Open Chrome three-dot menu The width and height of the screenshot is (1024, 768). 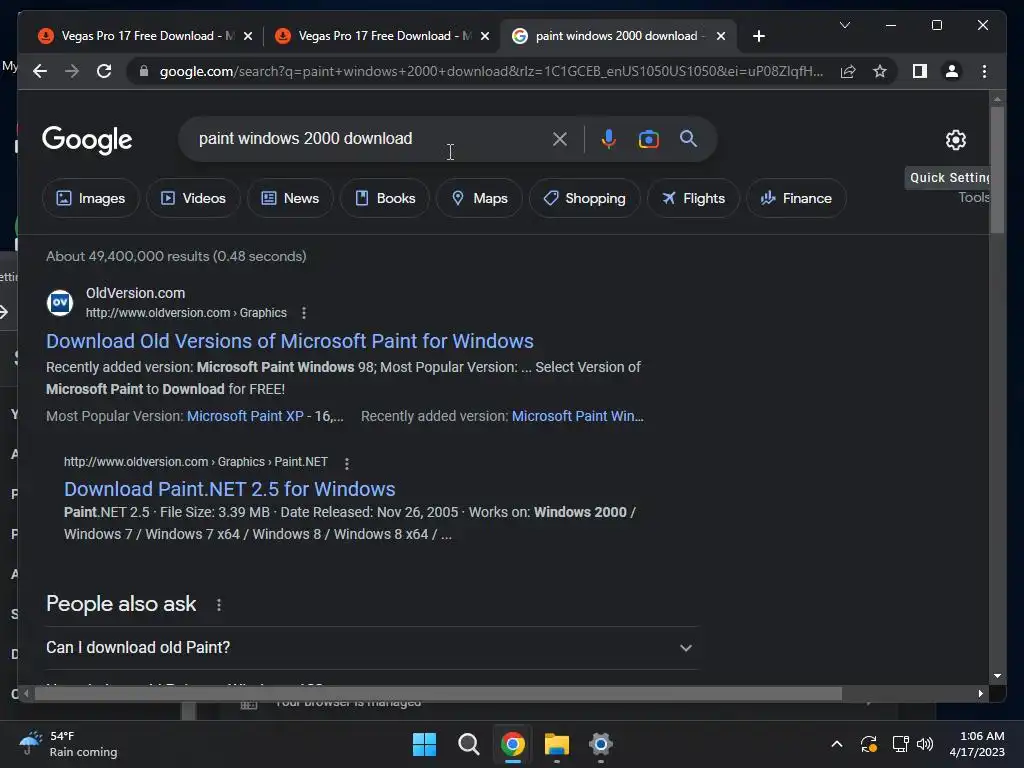pos(984,71)
